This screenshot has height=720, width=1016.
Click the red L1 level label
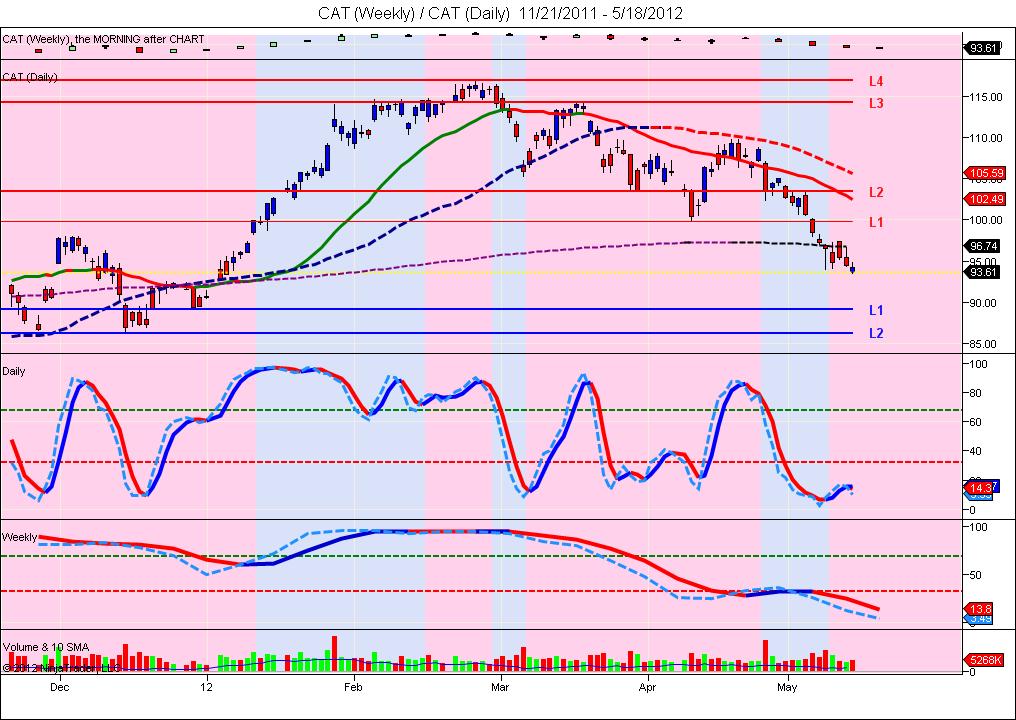click(876, 222)
